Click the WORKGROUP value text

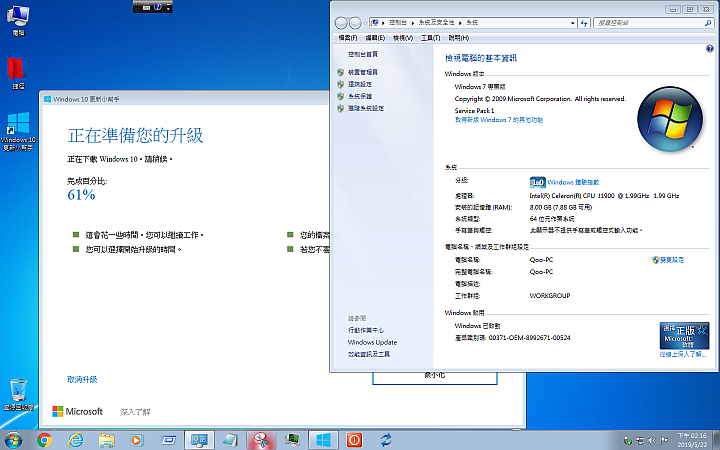(x=550, y=296)
